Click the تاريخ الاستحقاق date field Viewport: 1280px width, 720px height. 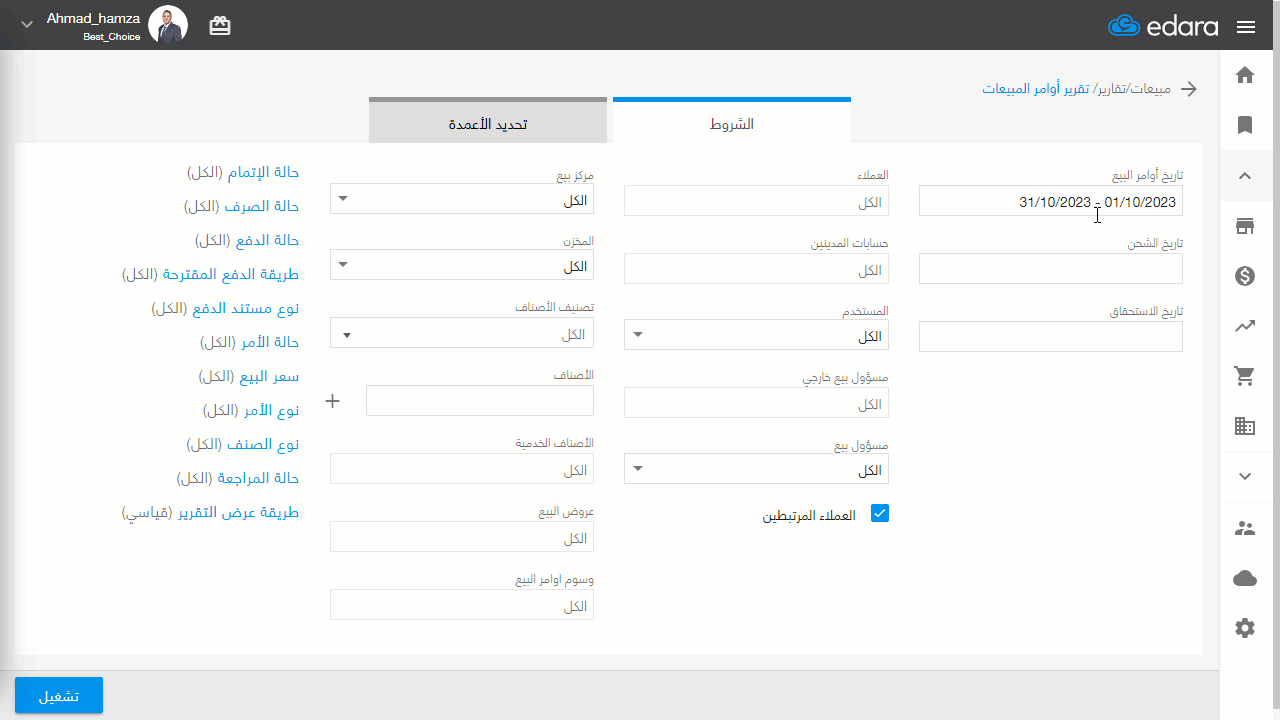[x=1051, y=336]
